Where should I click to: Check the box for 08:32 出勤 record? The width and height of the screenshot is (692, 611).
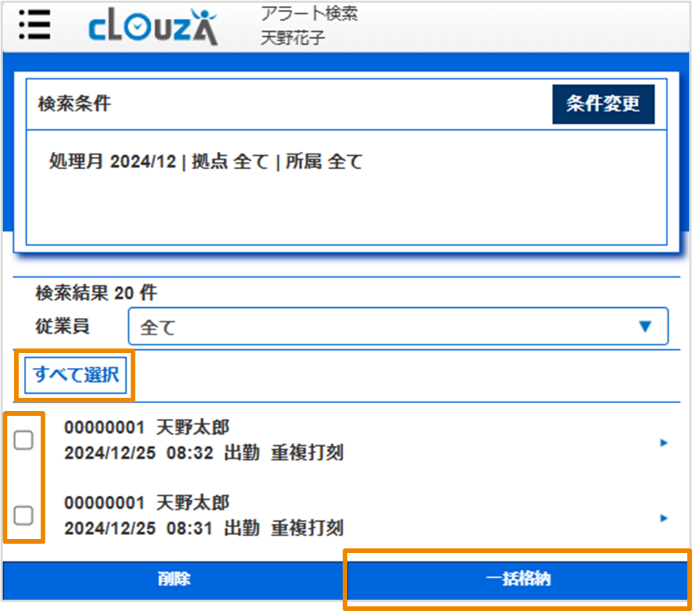click(x=24, y=440)
